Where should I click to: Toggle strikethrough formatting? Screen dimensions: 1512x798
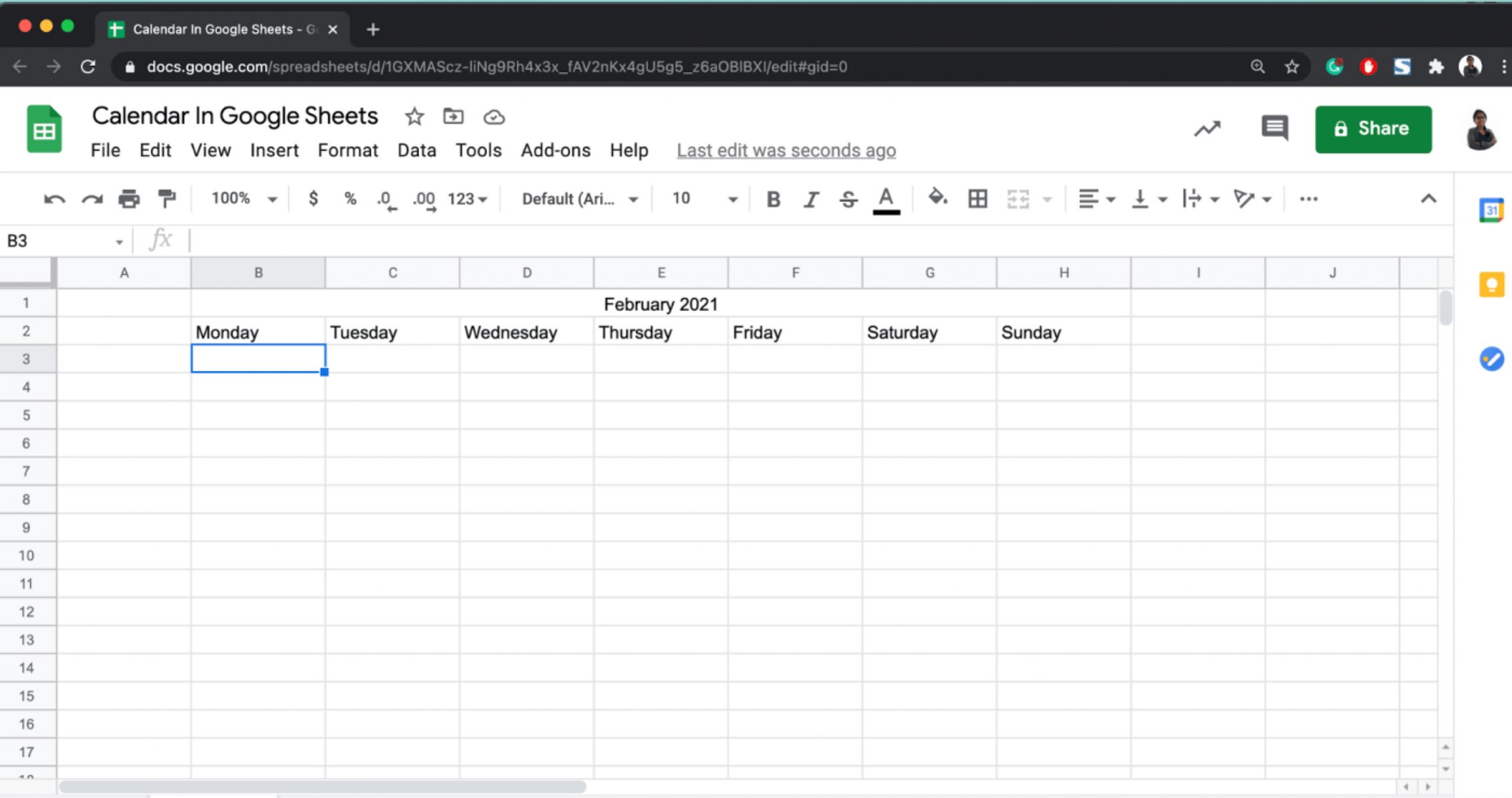coord(849,198)
